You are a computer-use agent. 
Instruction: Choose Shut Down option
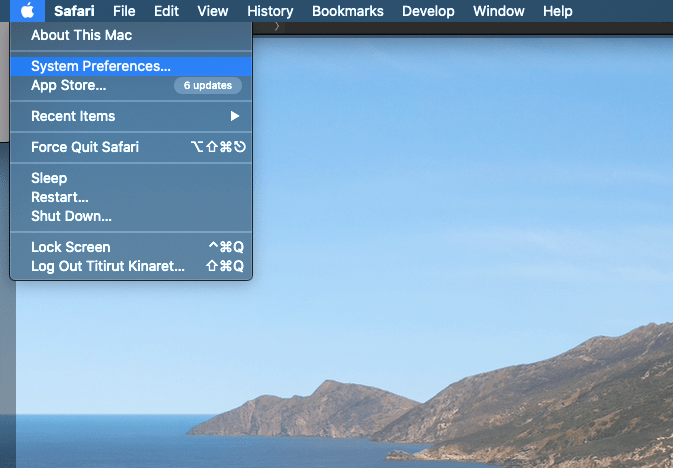click(71, 216)
